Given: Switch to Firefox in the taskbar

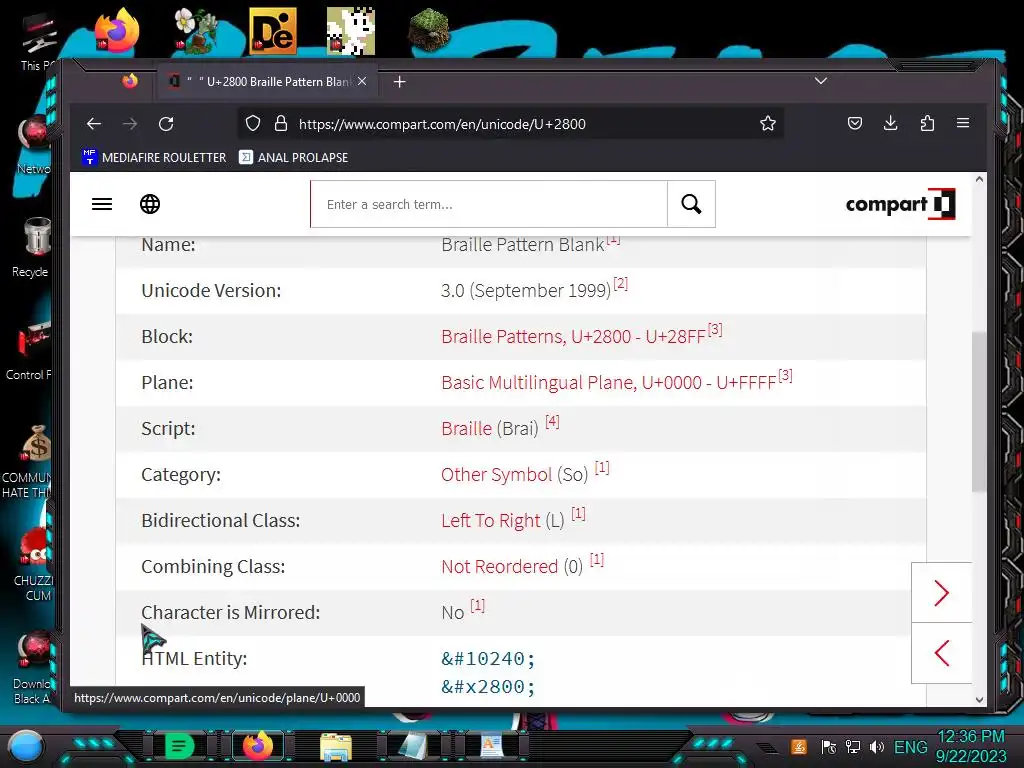Looking at the screenshot, I should [258, 746].
